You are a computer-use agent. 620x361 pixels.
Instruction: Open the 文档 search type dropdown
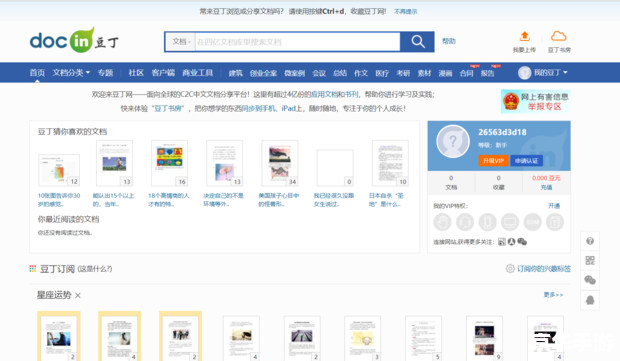tap(181, 42)
